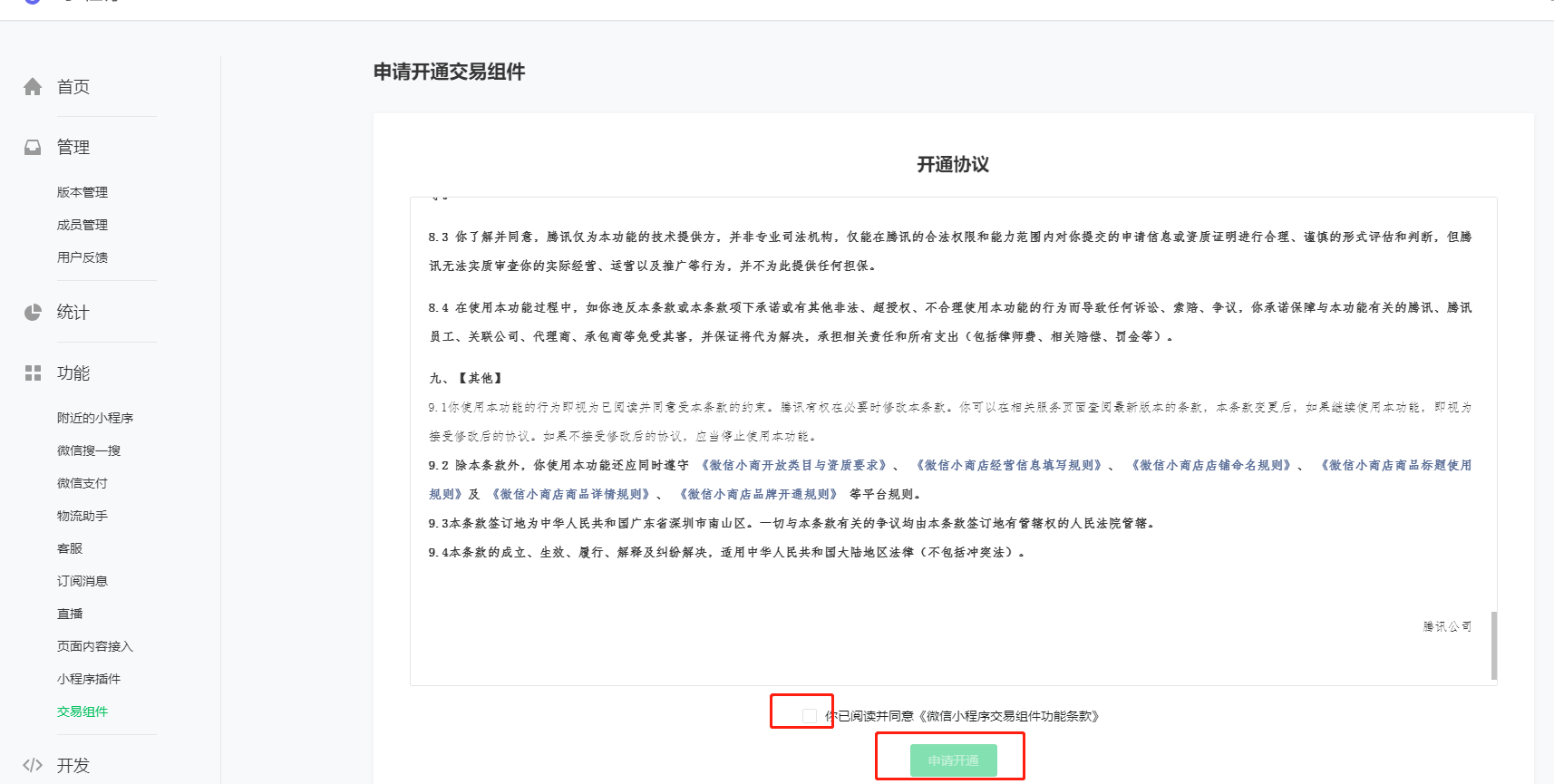Screen dimensions: 1554x784
Task: Open 《微信小商开放类目与资质要求》 link
Action: 794,465
